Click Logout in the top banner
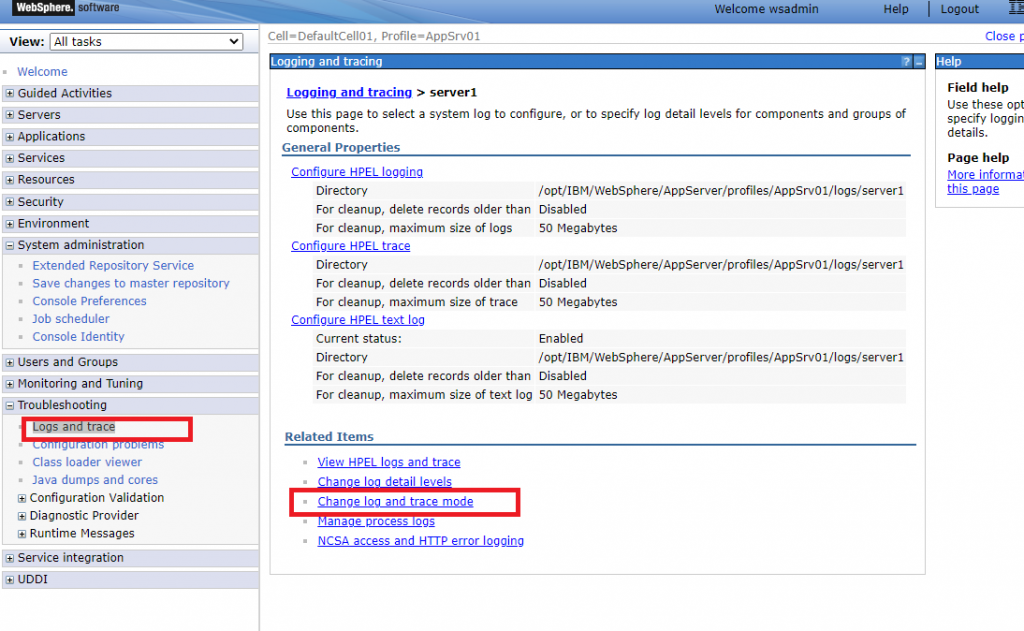This screenshot has width=1024, height=631. point(959,9)
